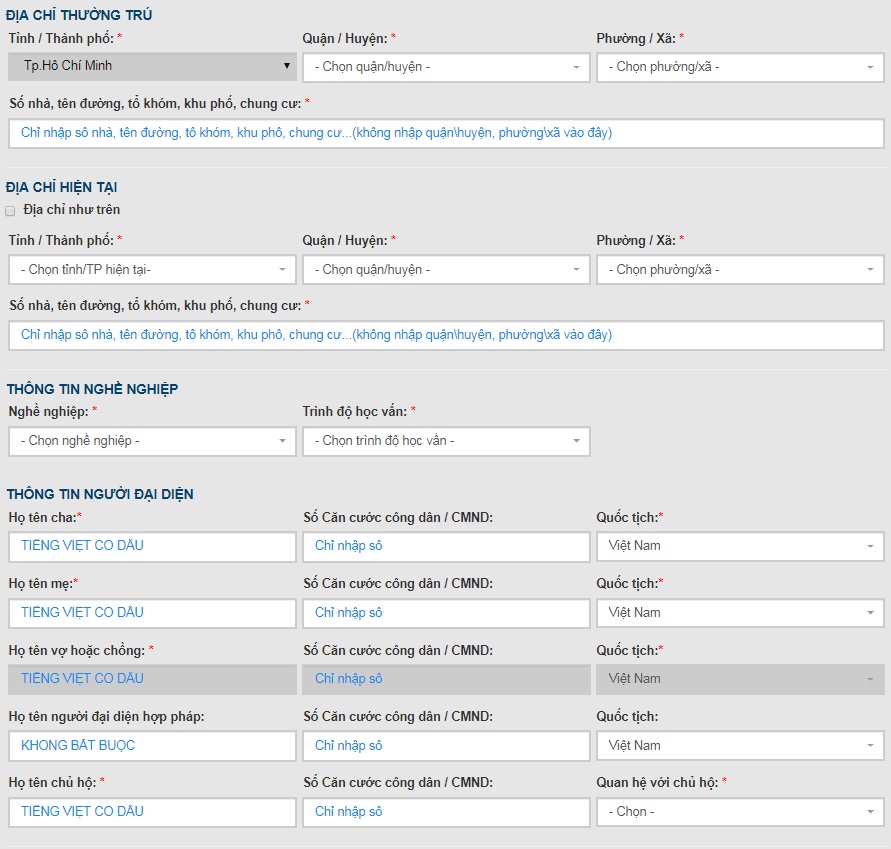Click permanent address street details input
This screenshot has width=891, height=849.
coord(446,133)
